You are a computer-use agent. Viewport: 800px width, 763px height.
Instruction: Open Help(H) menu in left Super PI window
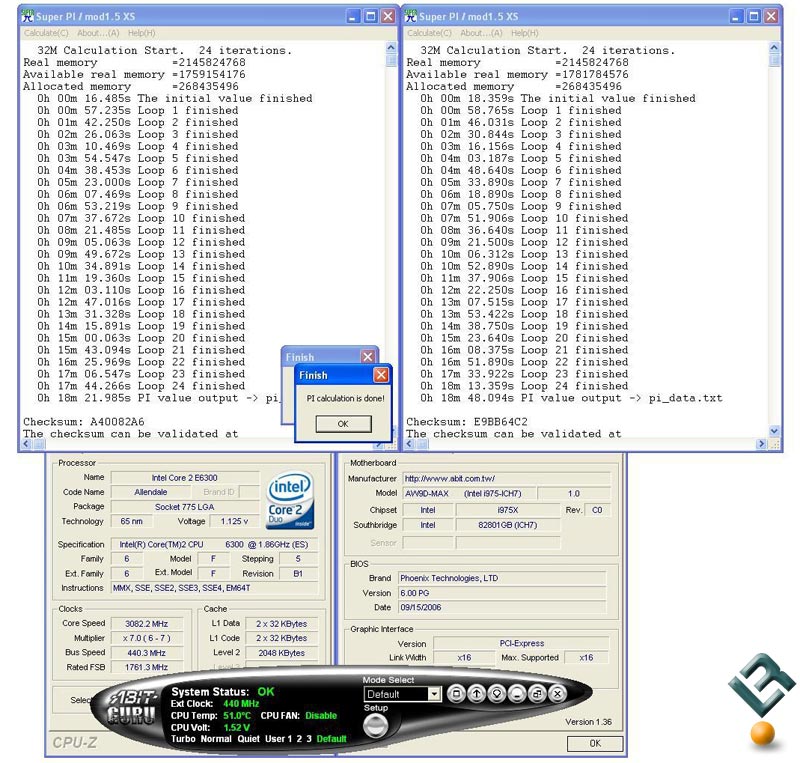click(x=141, y=33)
